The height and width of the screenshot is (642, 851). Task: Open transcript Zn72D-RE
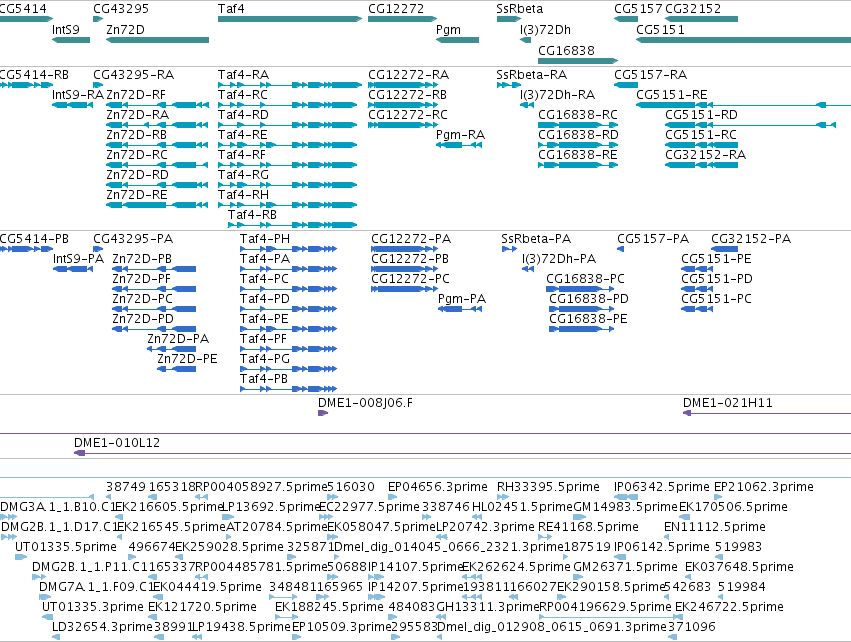tap(157, 205)
